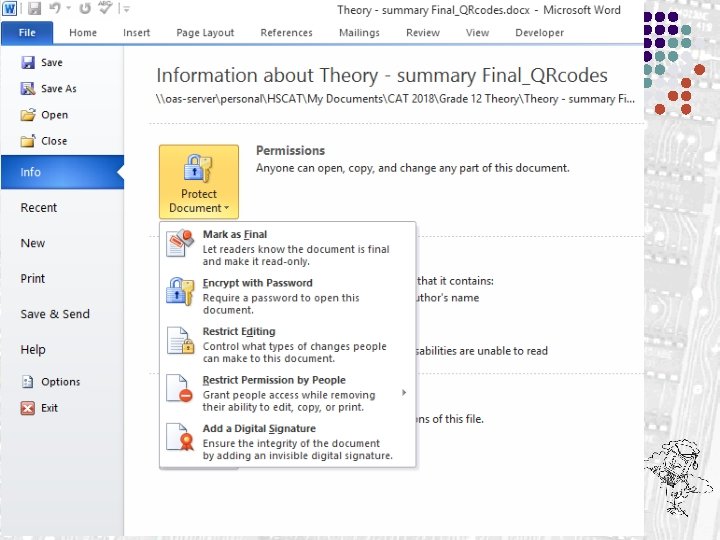Go to the References tab

tap(287, 33)
